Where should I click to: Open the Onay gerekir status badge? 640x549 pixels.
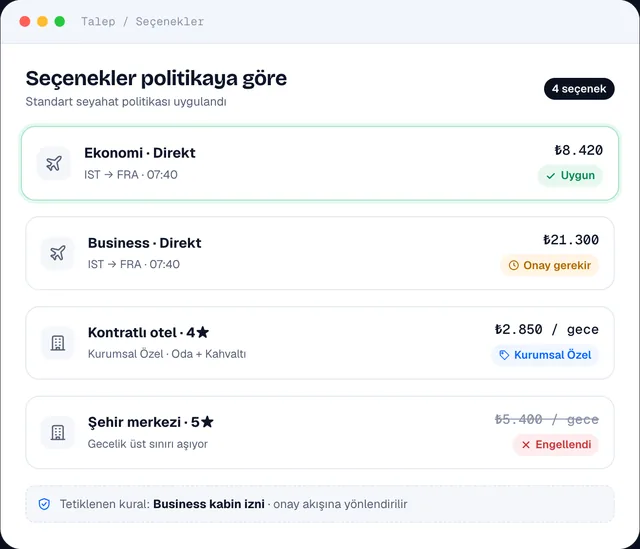click(549, 265)
